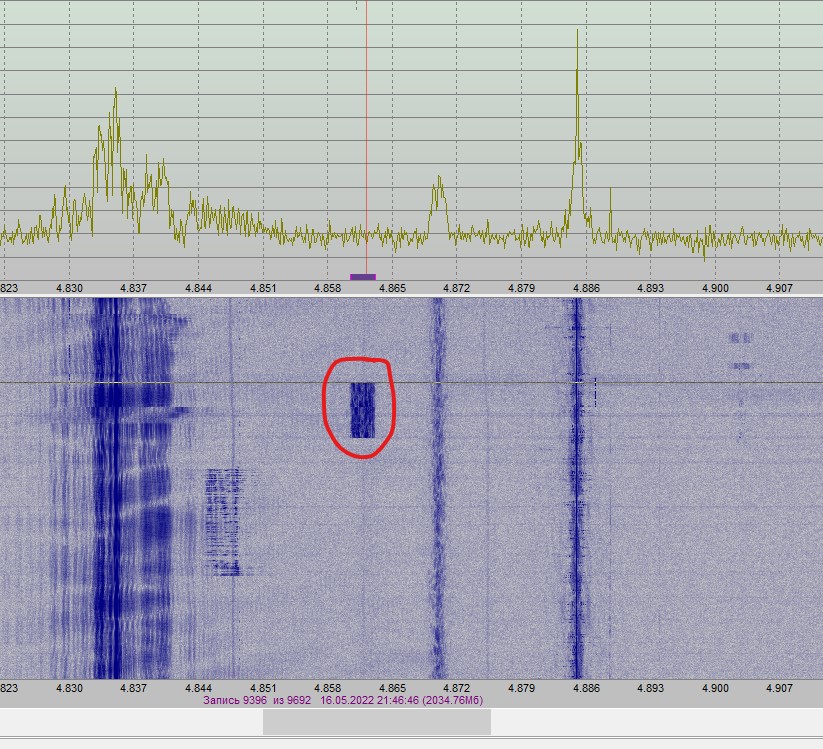Click the horizontal gray time line in waterfall
The width and height of the screenshot is (823, 749).
tap(412, 383)
